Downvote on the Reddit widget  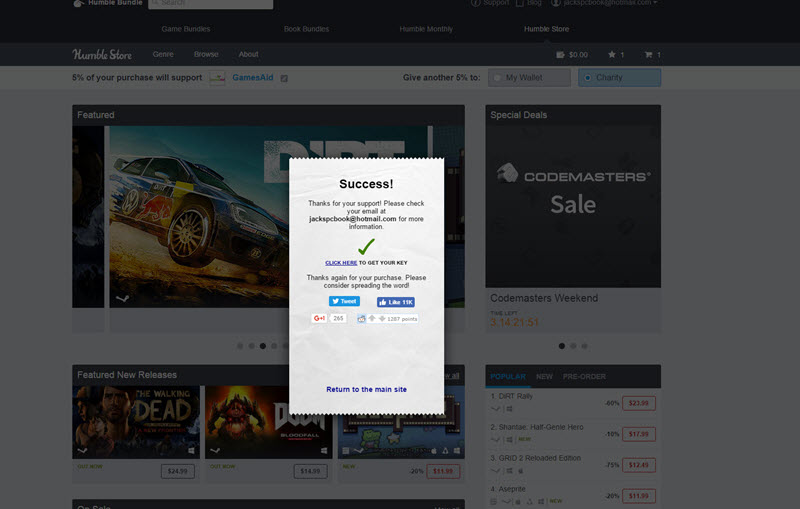coord(382,318)
